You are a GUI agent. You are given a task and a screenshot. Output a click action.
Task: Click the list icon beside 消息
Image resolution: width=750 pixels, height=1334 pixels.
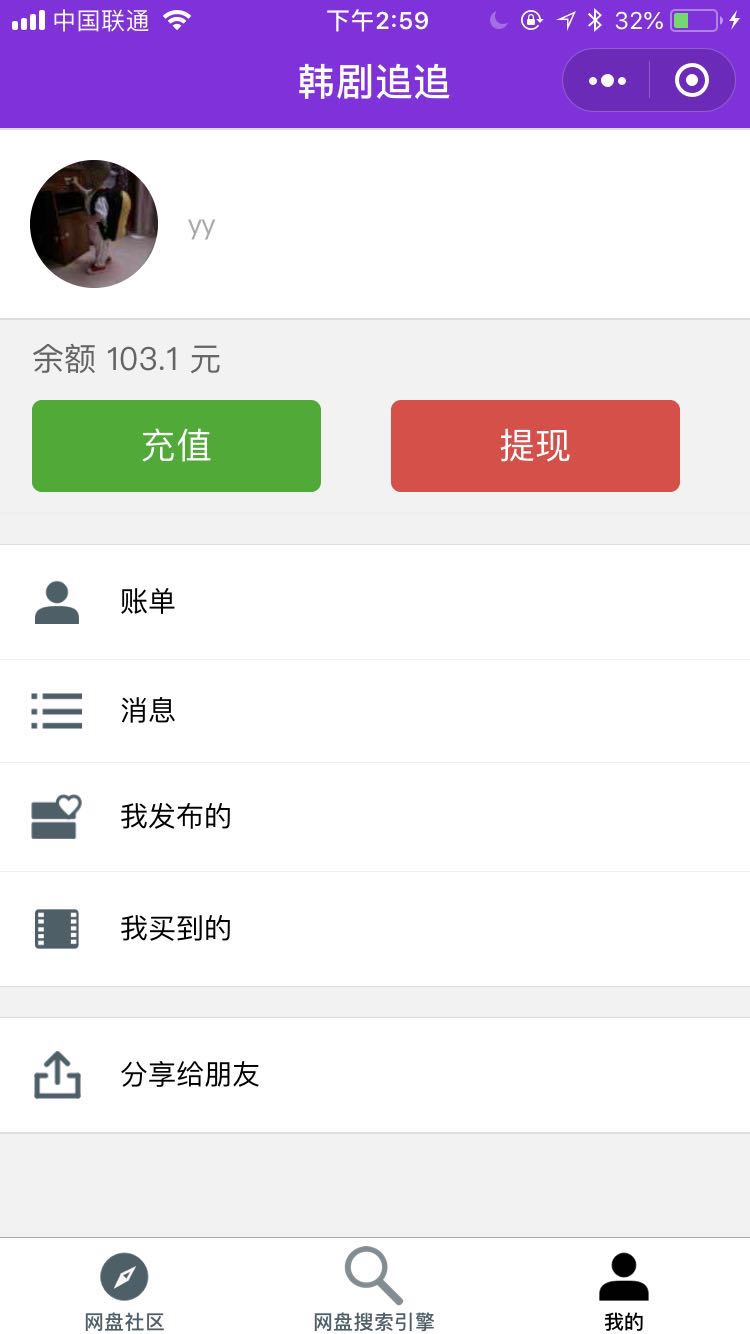pyautogui.click(x=57, y=711)
